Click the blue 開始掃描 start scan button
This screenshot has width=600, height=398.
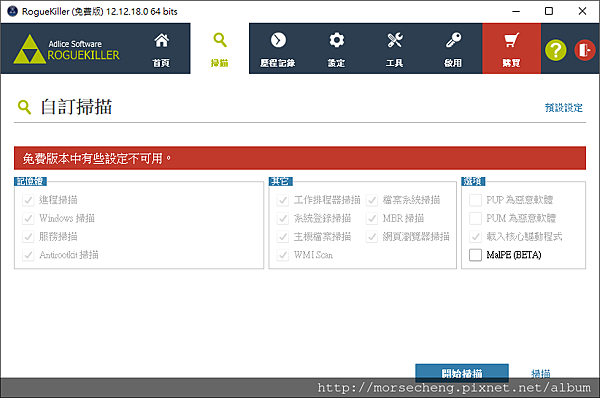point(462,372)
